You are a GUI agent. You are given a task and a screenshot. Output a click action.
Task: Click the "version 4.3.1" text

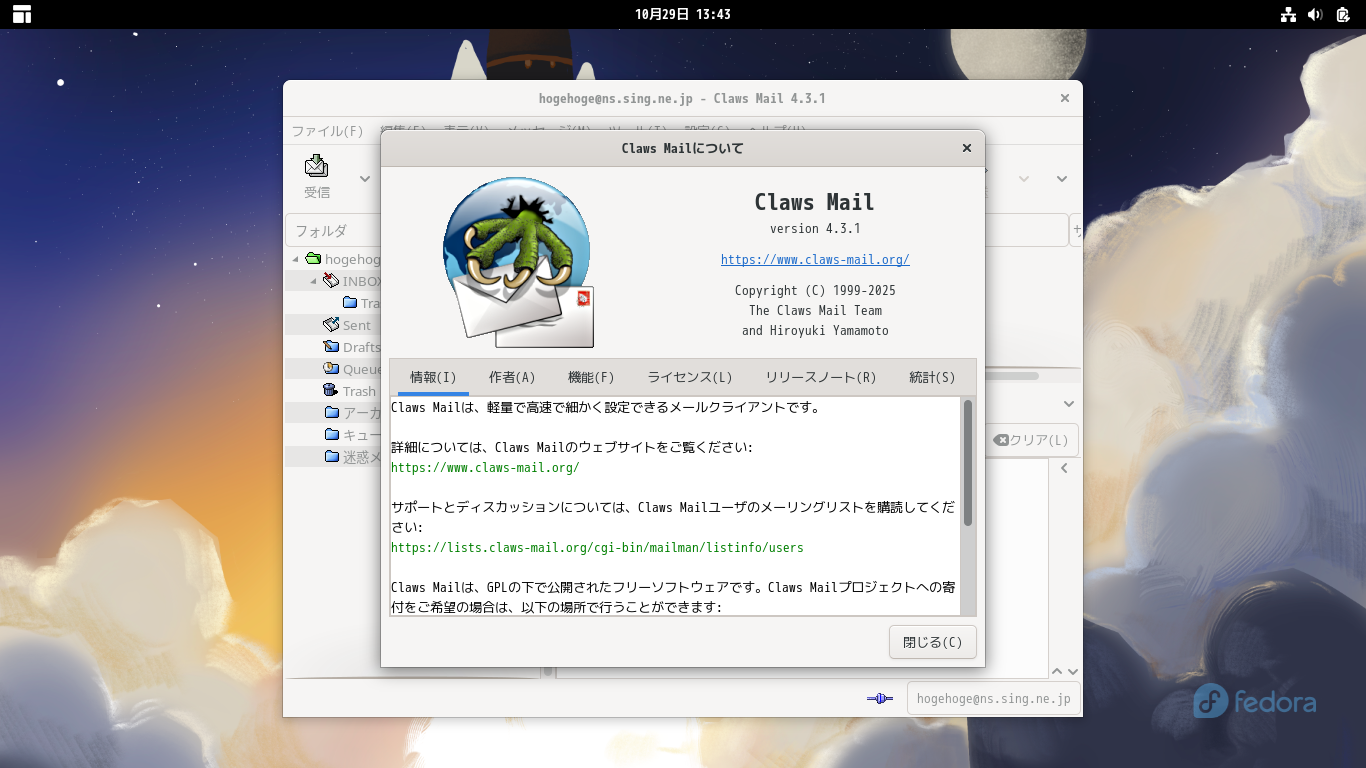pos(815,229)
